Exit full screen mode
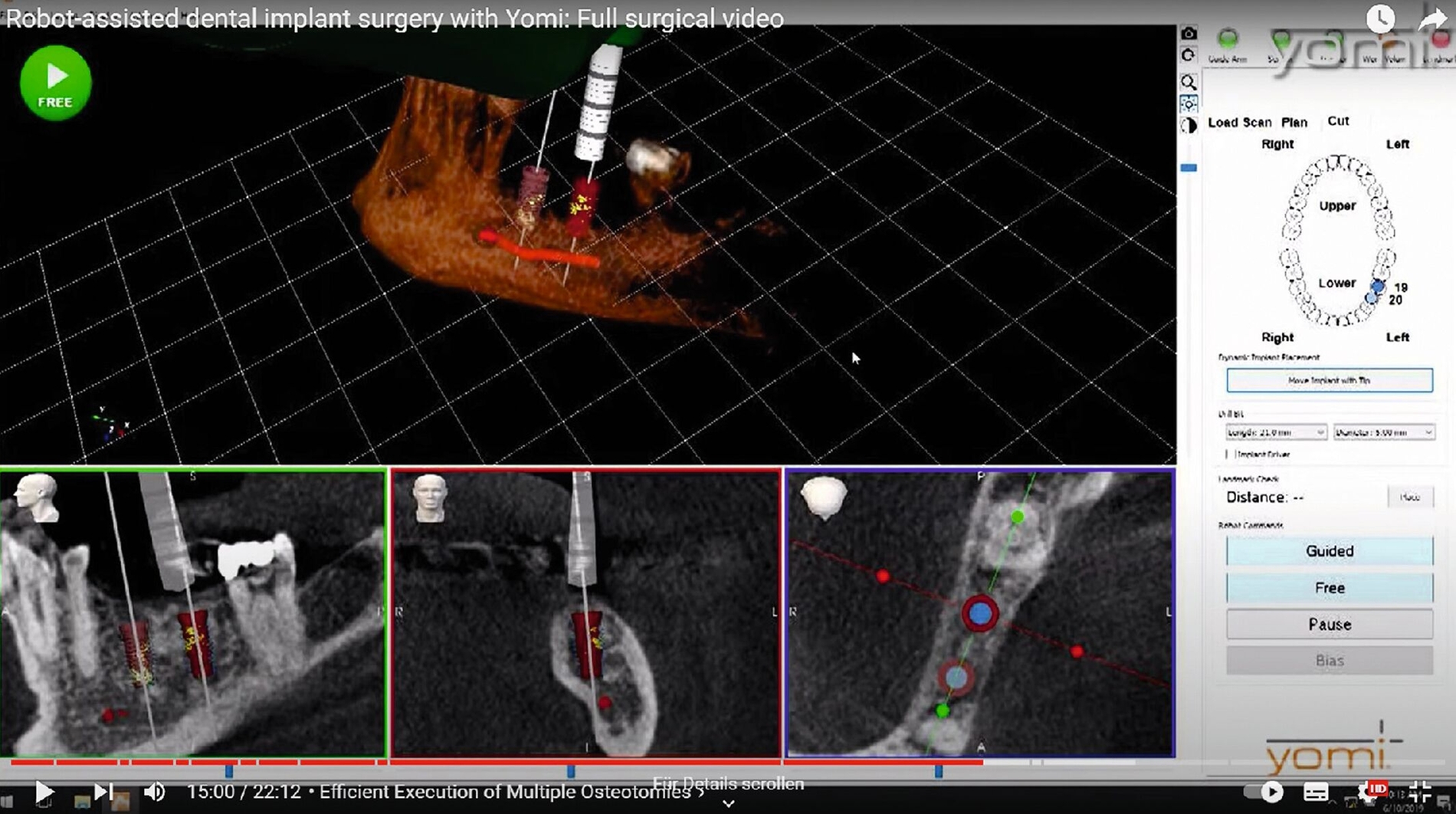 coord(1420,792)
